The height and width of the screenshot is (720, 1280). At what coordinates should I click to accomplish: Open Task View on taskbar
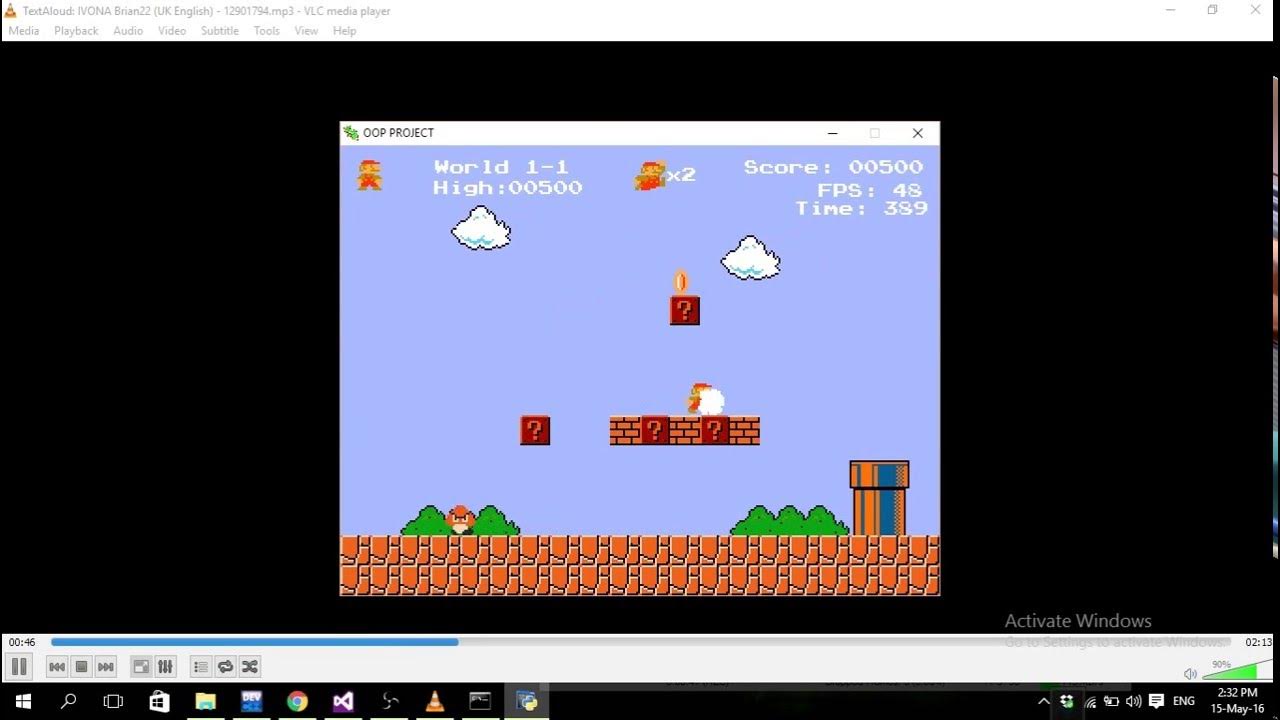tap(114, 701)
